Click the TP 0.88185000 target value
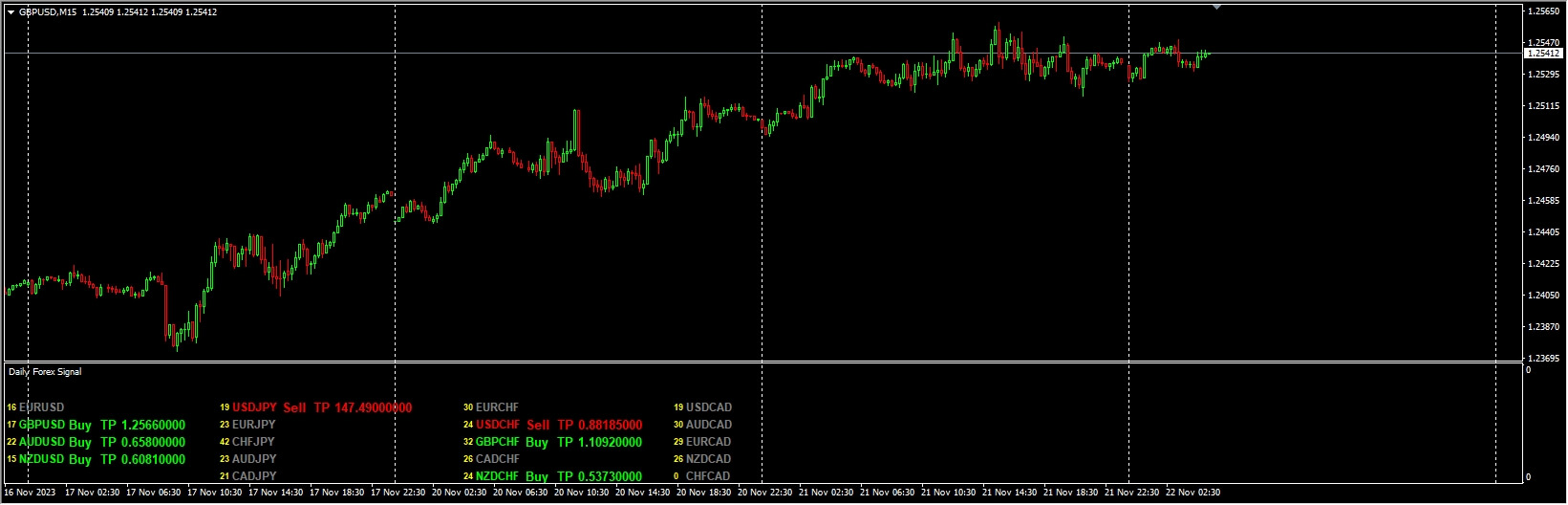1568x505 pixels. (600, 425)
